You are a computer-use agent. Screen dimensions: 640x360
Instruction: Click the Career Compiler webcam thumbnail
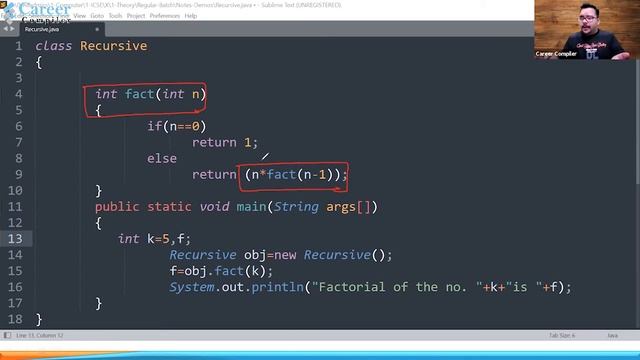(587, 30)
